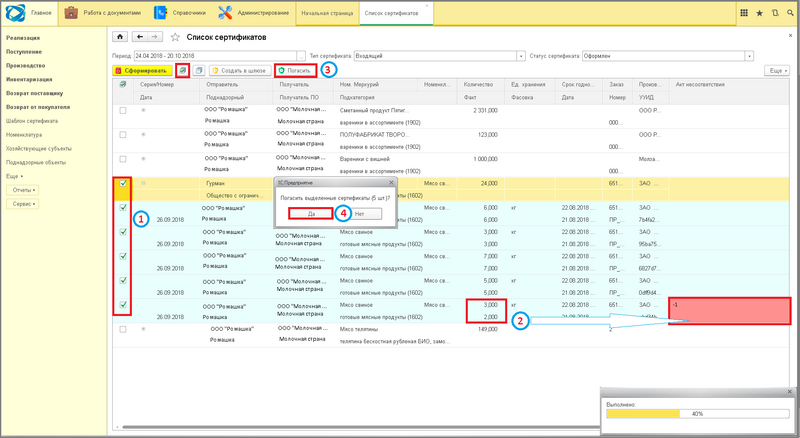Image resolution: width=800 pixels, height=438 pixels.
Task: Open Номенклатура link in sidebar
Action: 24,135
